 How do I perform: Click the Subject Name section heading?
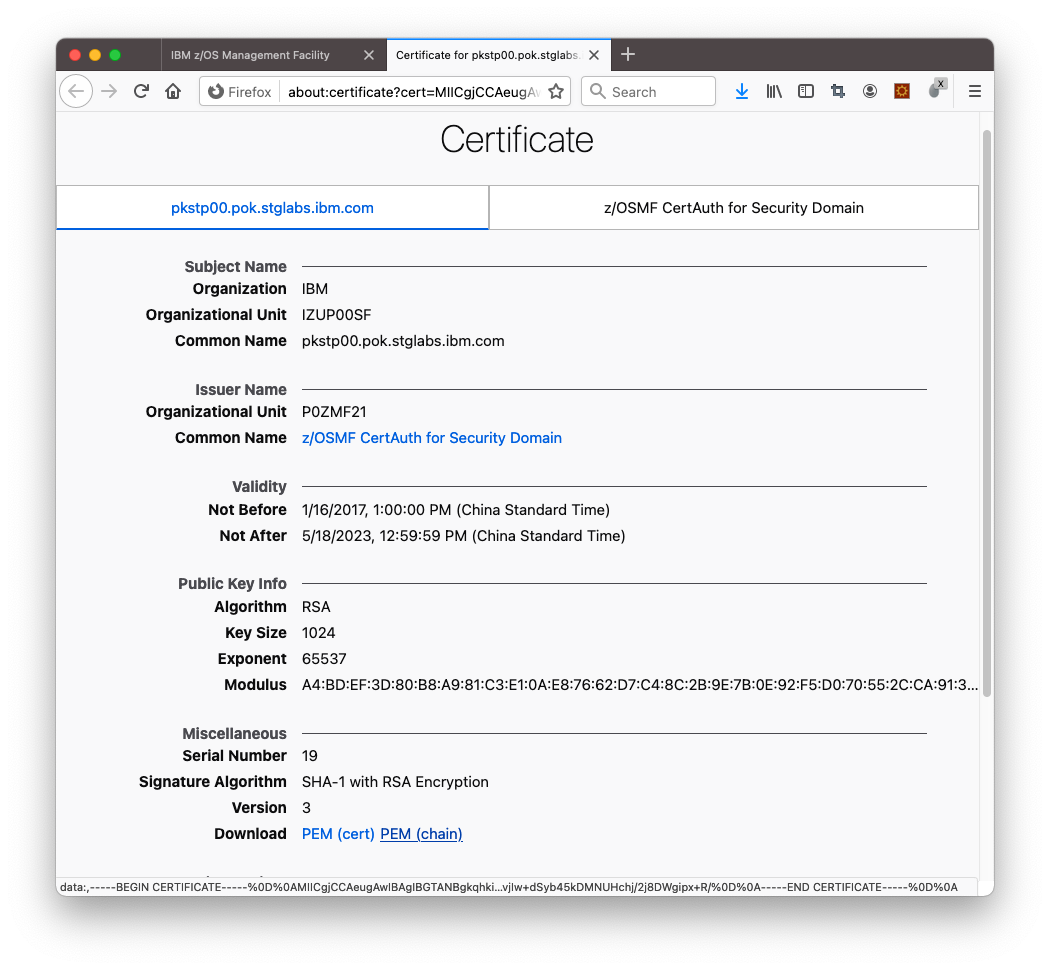click(235, 266)
